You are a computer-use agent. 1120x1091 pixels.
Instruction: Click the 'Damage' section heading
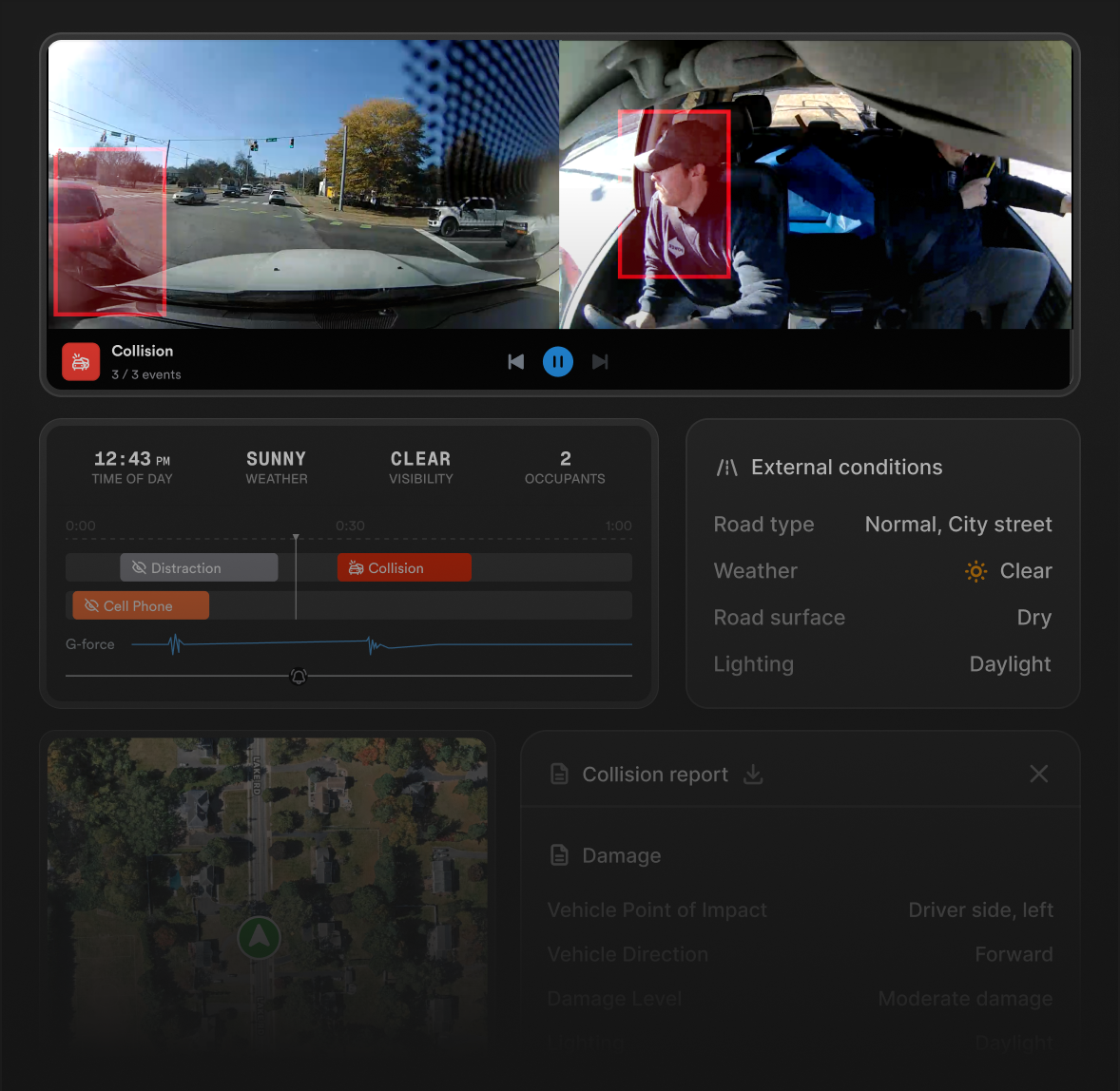622,855
